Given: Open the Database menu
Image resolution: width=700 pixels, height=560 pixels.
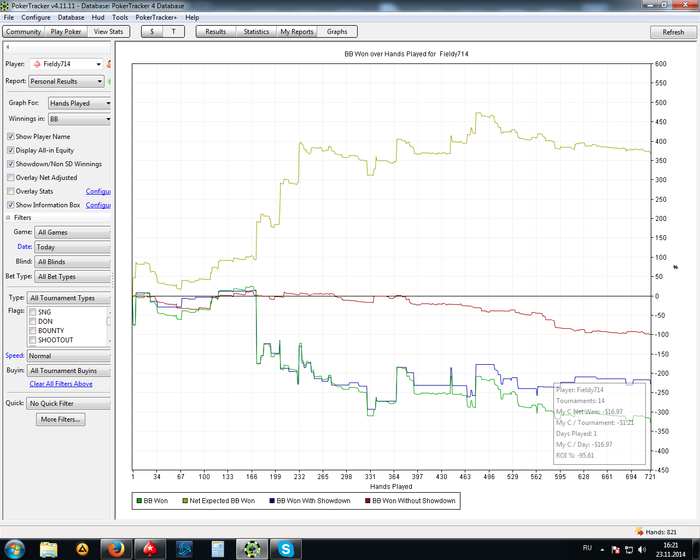Looking at the screenshot, I should pyautogui.click(x=71, y=17).
